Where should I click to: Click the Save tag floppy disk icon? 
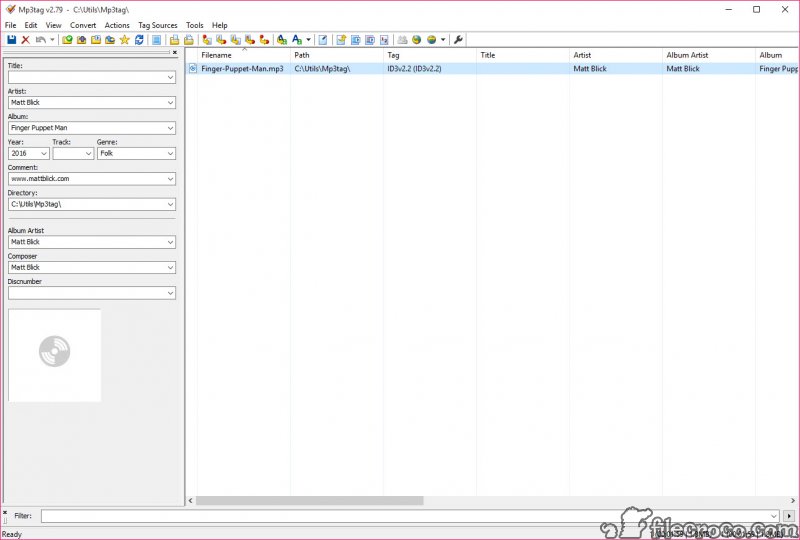[11, 39]
